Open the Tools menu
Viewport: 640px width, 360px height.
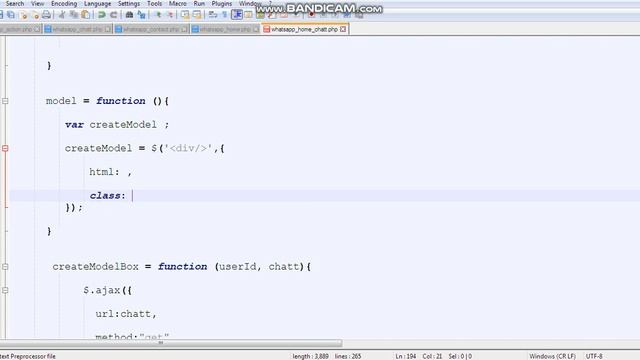[x=154, y=4]
